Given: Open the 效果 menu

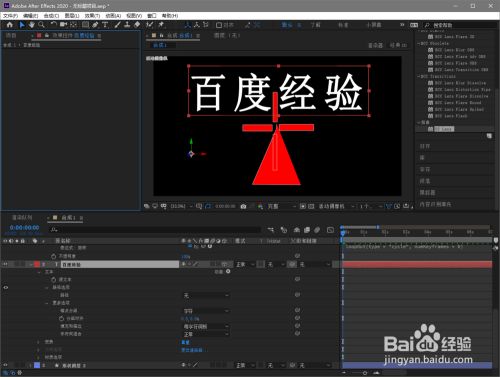Looking at the screenshot, I should [92, 16].
